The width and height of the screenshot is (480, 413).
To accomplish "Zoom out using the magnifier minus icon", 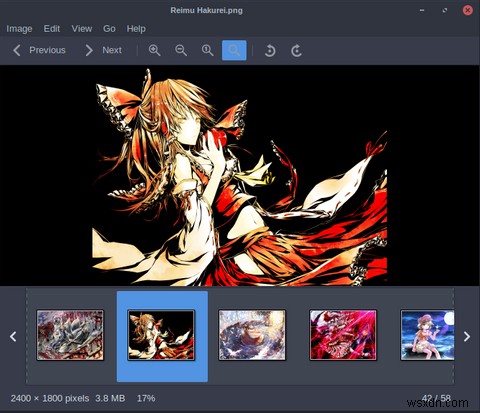I will [x=181, y=50].
